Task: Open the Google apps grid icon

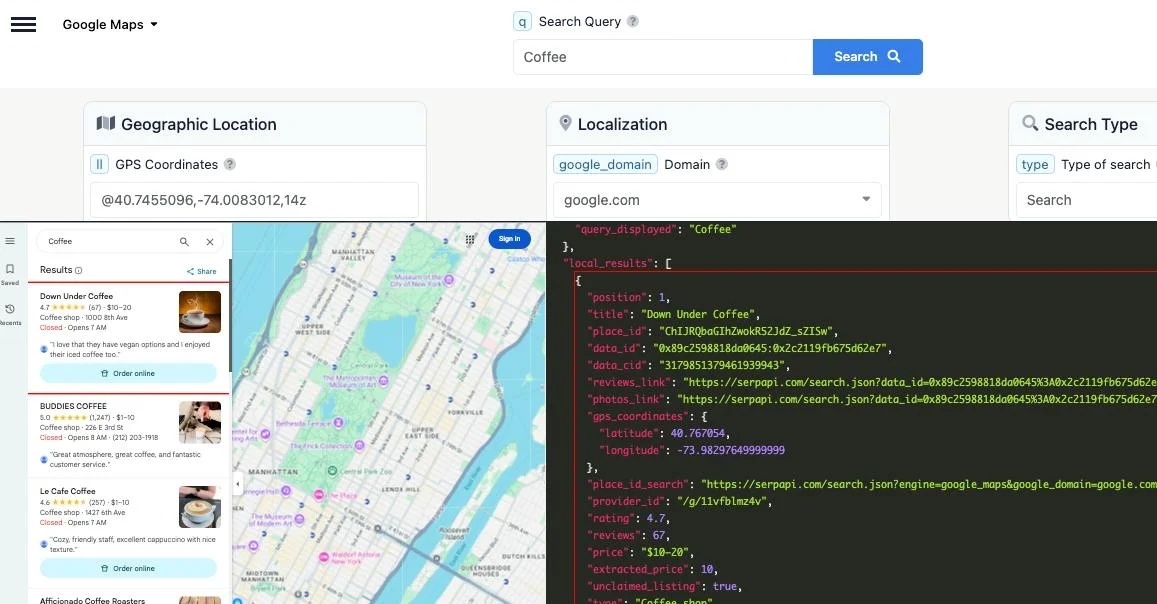Action: point(470,239)
